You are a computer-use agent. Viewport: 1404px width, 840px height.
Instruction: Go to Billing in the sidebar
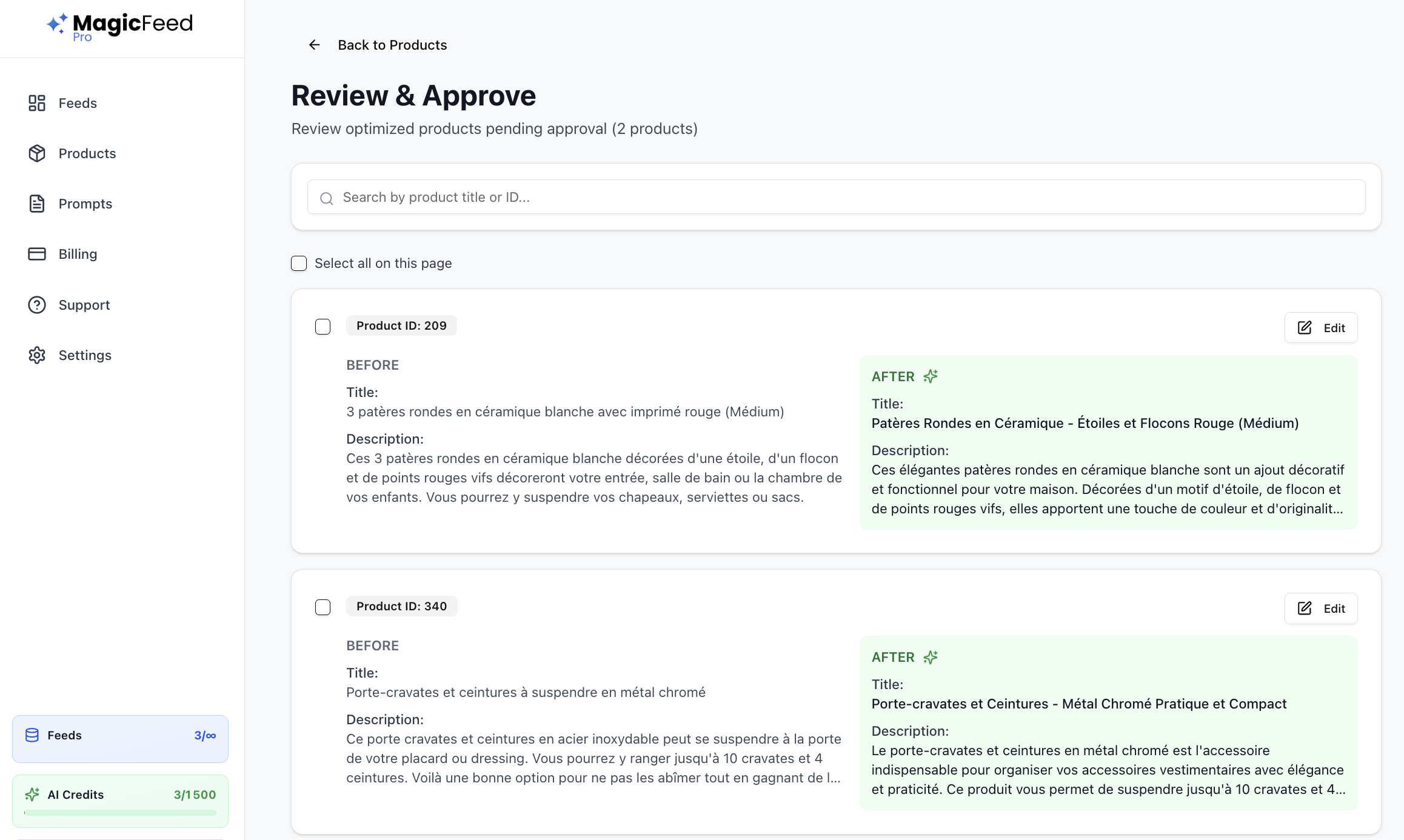click(78, 254)
